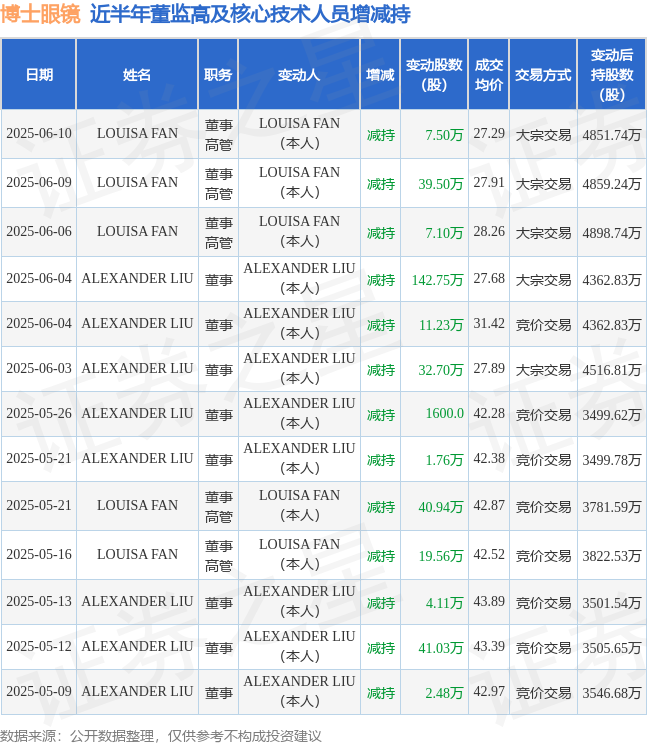Select the average price 27.91
This screenshot has width=647, height=745.
[489, 182]
